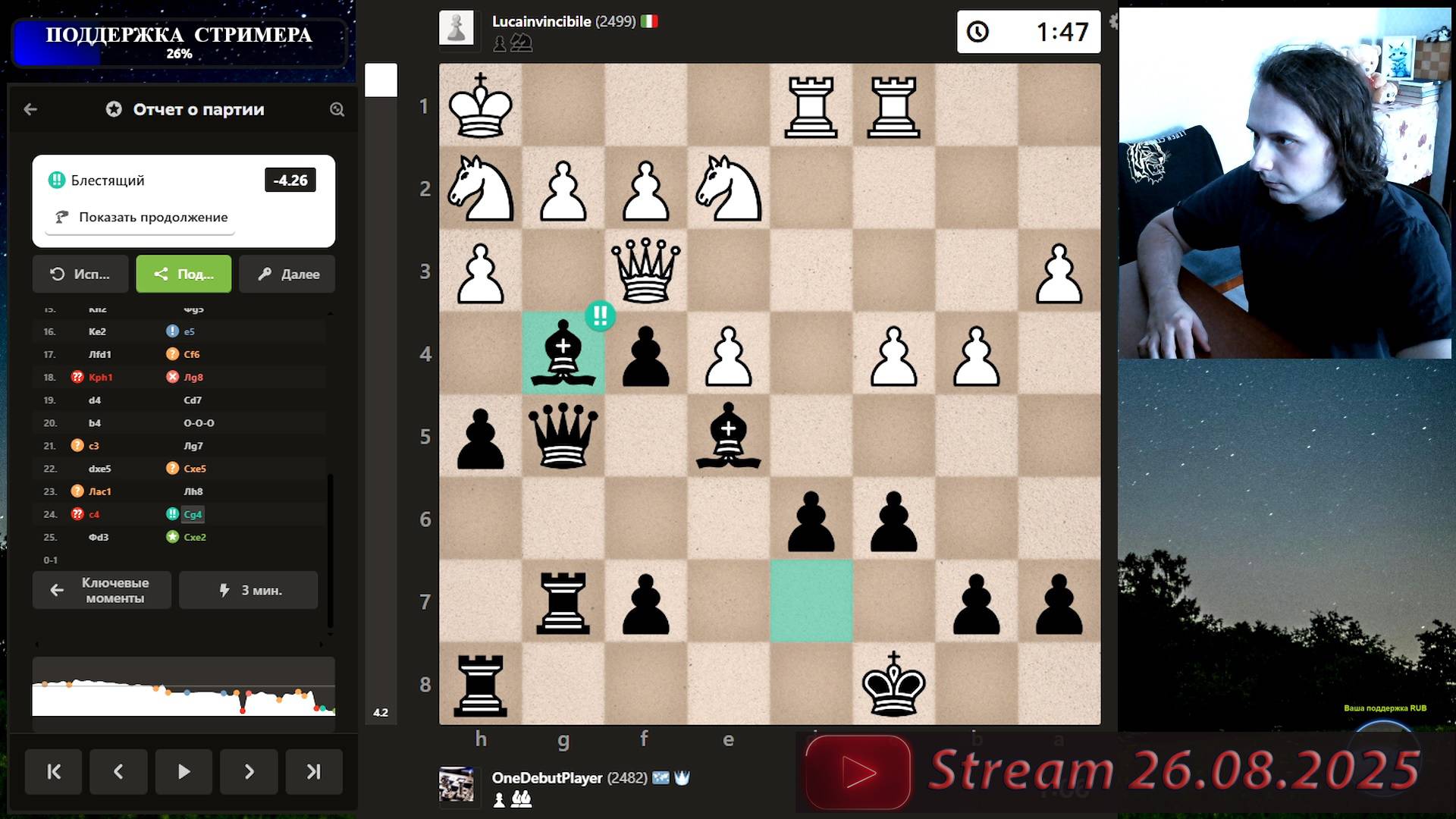Image resolution: width=1456 pixels, height=819 pixels.
Task: Click the clock icon beside the 1:47 timer
Action: [x=979, y=32]
